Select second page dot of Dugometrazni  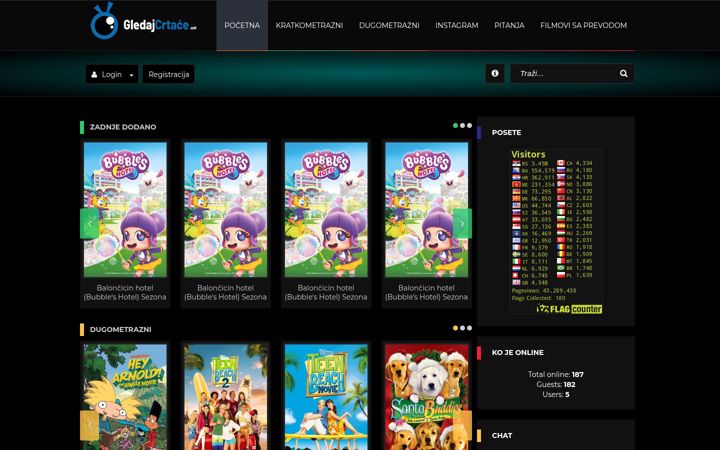coord(462,328)
